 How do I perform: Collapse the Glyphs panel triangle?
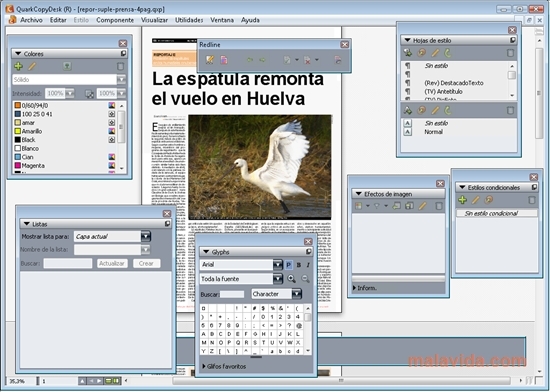point(206,252)
